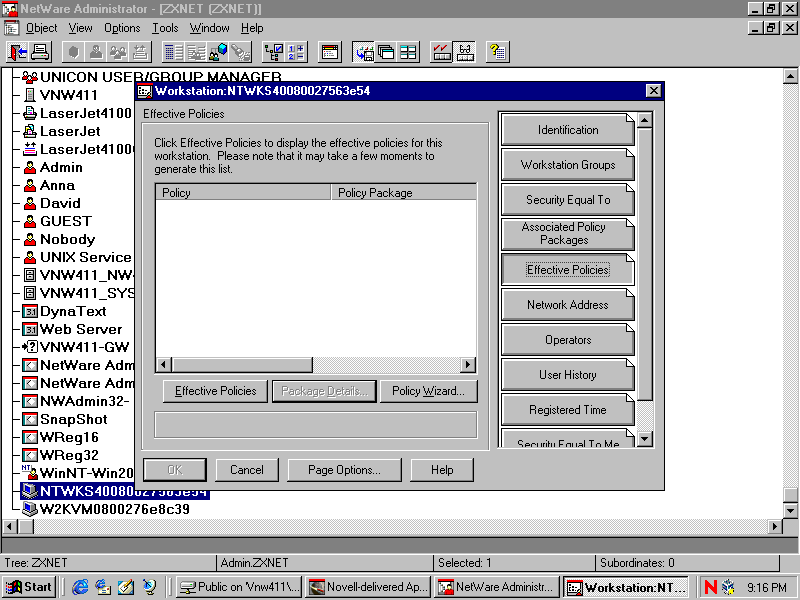Show the Network Address page
This screenshot has height=600, width=800.
(x=568, y=305)
